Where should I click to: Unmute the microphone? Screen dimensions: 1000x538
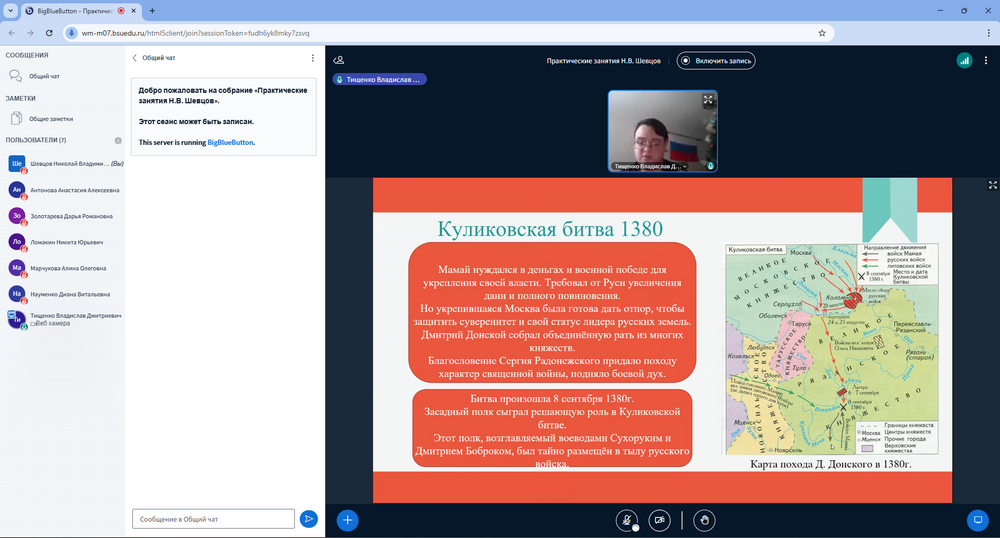tap(627, 519)
